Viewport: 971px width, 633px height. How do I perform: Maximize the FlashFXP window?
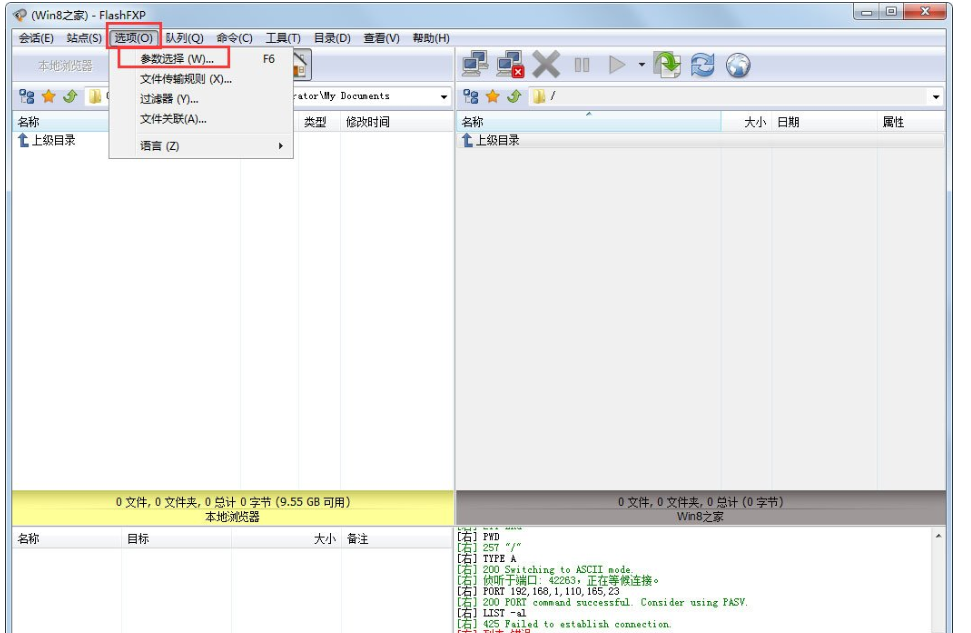coord(891,11)
